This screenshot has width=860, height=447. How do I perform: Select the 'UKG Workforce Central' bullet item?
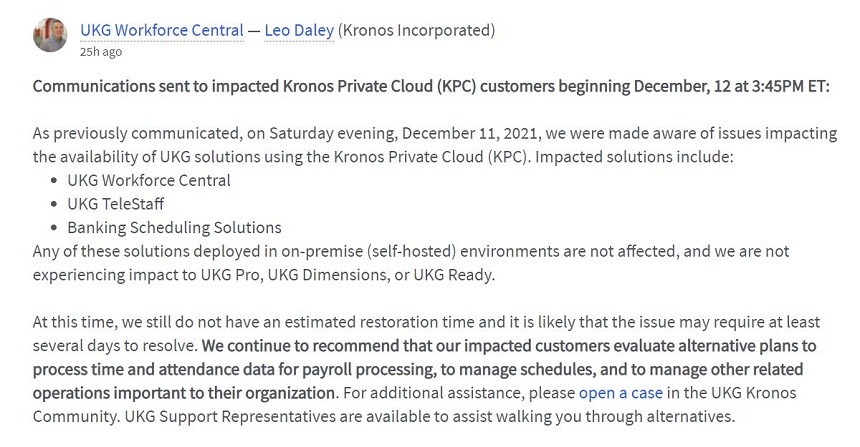click(149, 180)
